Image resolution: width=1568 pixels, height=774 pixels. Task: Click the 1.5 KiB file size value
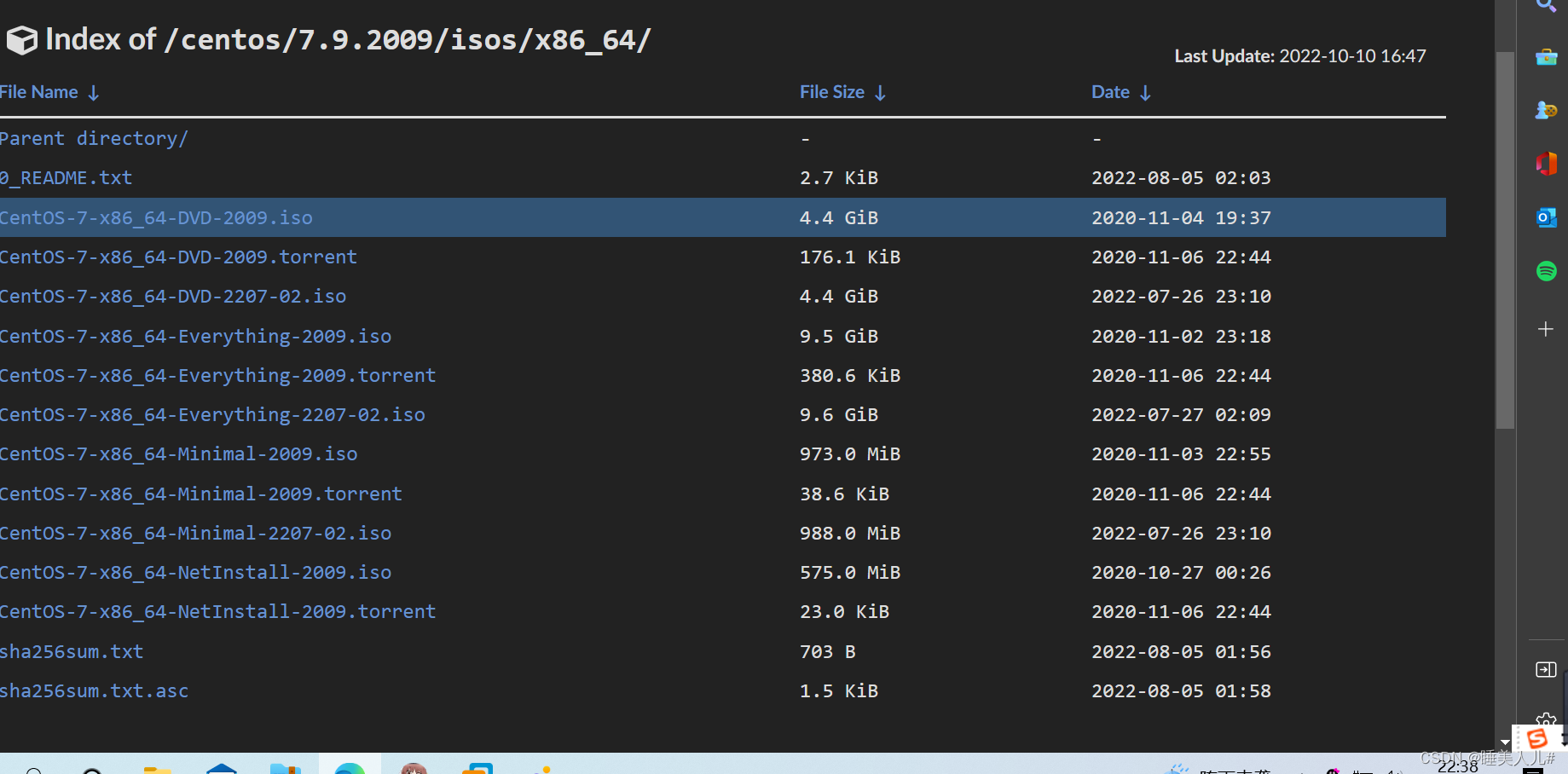click(x=839, y=690)
